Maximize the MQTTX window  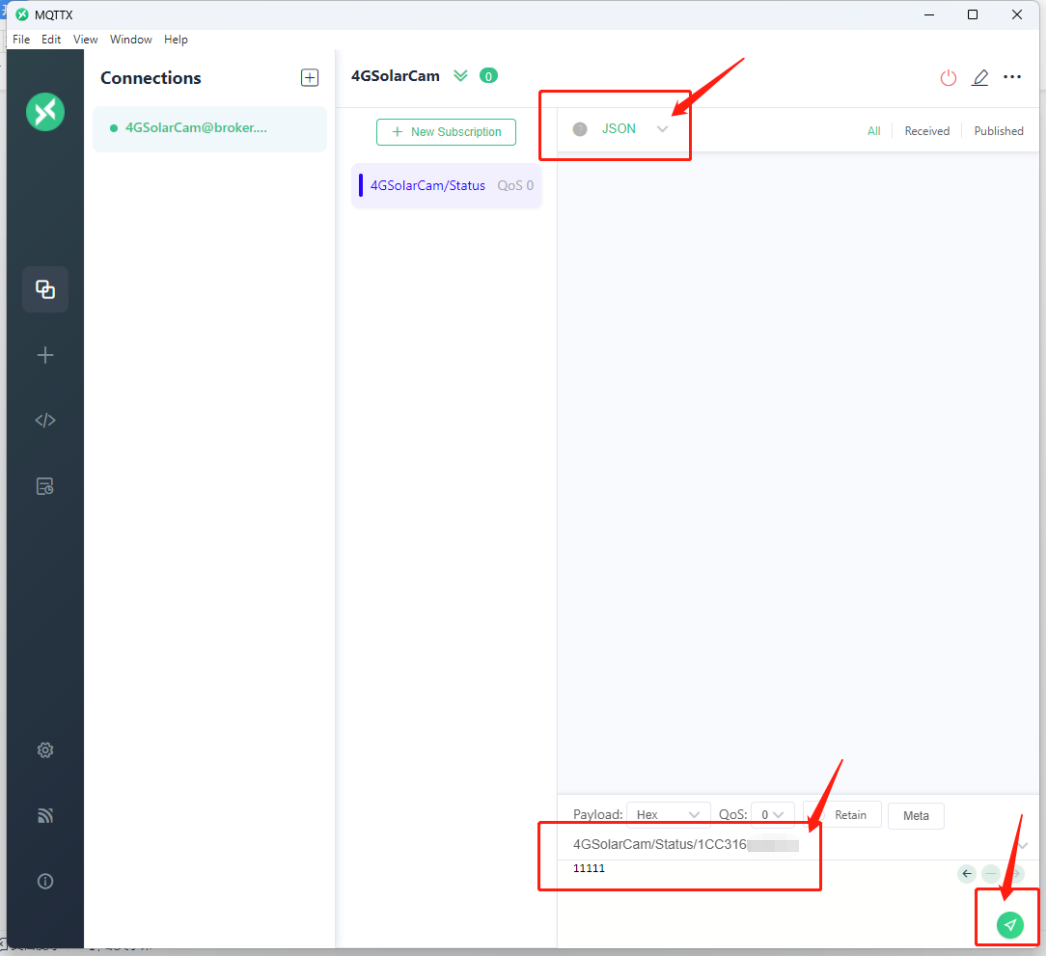point(973,15)
